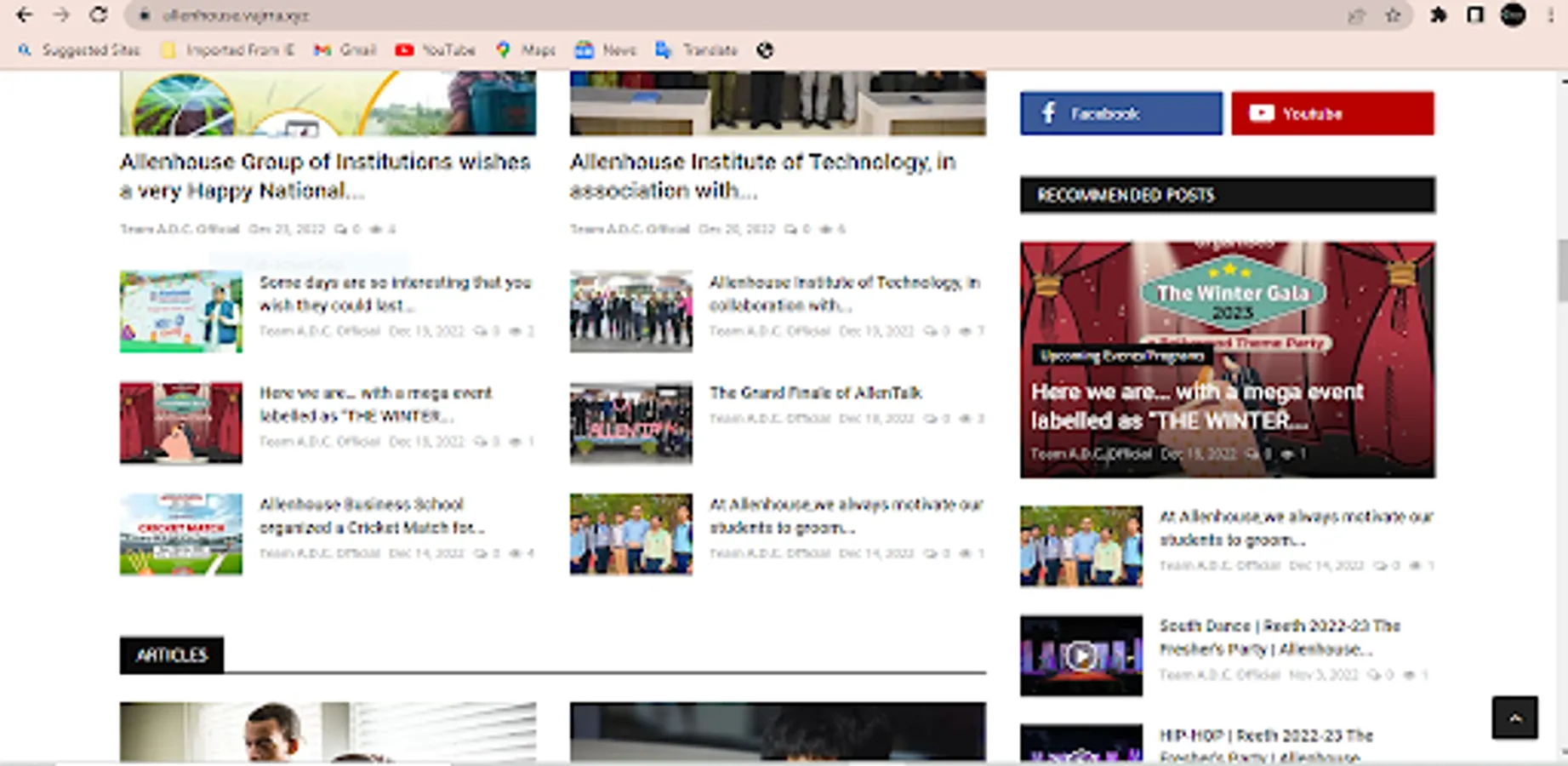Reload the current page
This screenshot has width=1568, height=766.
(x=99, y=15)
